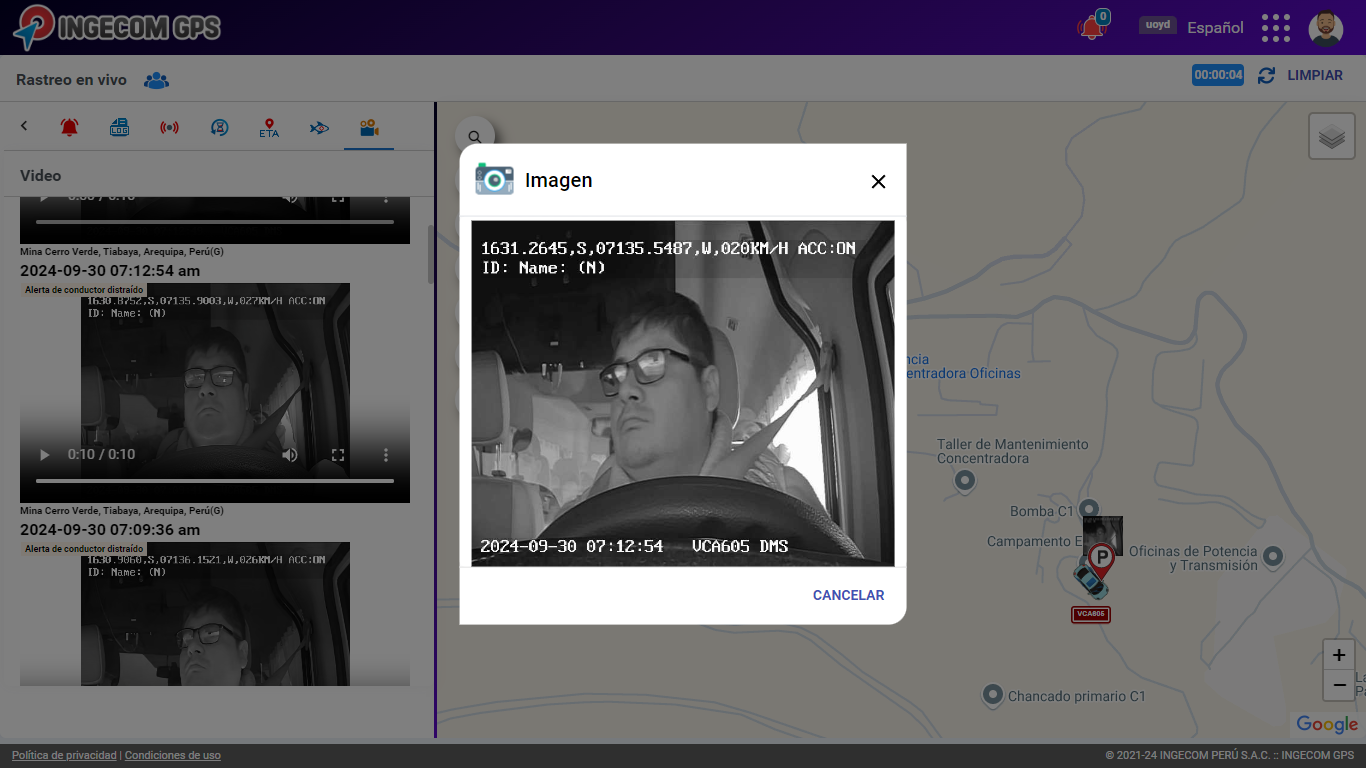Open the user avatar menu
Viewport: 1366px width, 768px height.
1325,28
